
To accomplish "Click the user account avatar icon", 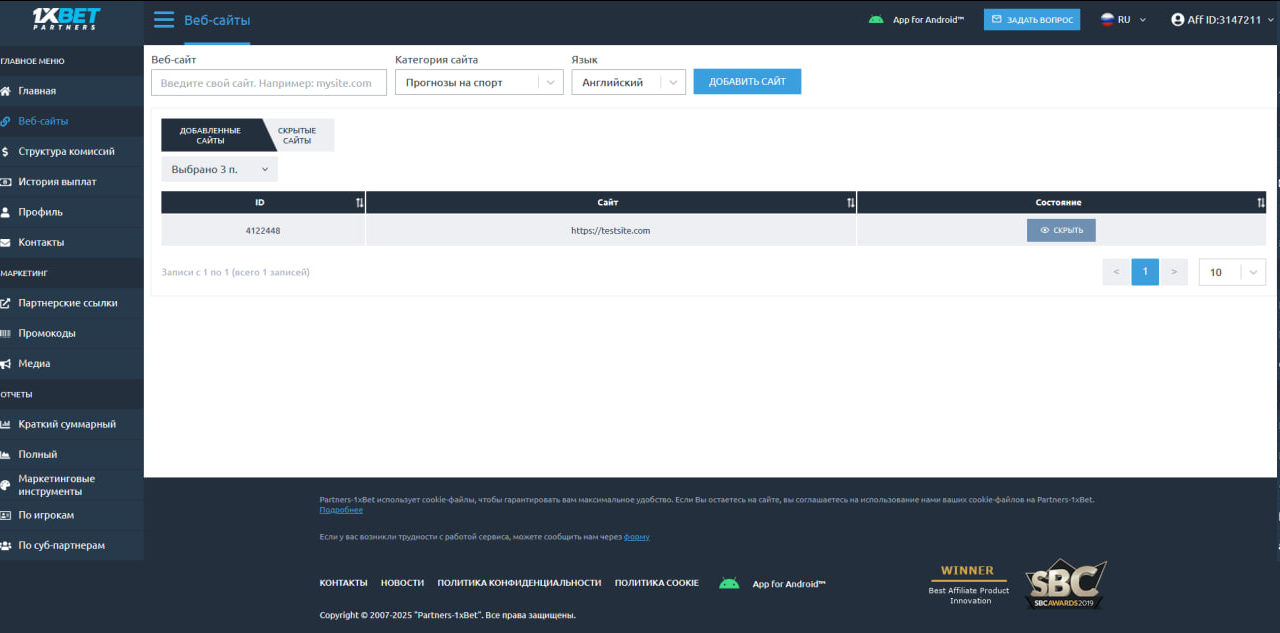I will click(1177, 20).
